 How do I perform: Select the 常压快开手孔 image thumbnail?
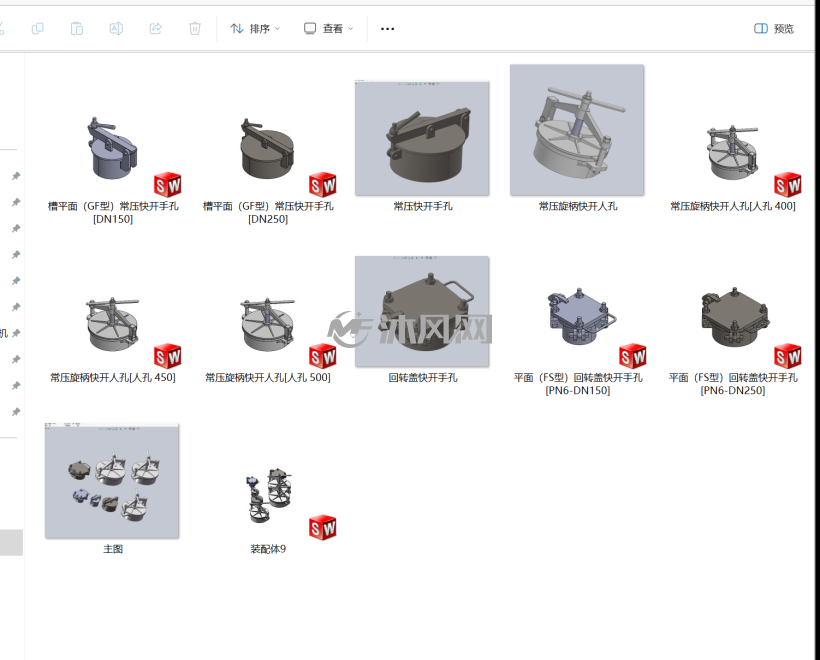point(422,139)
